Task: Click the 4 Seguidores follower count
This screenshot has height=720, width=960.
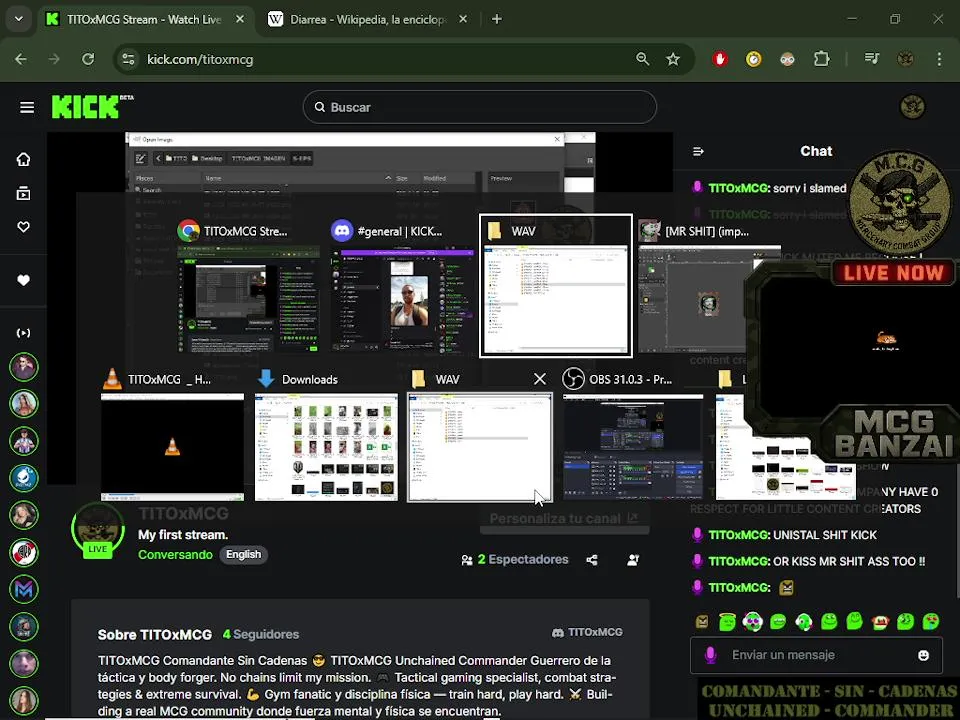Action: click(x=261, y=634)
